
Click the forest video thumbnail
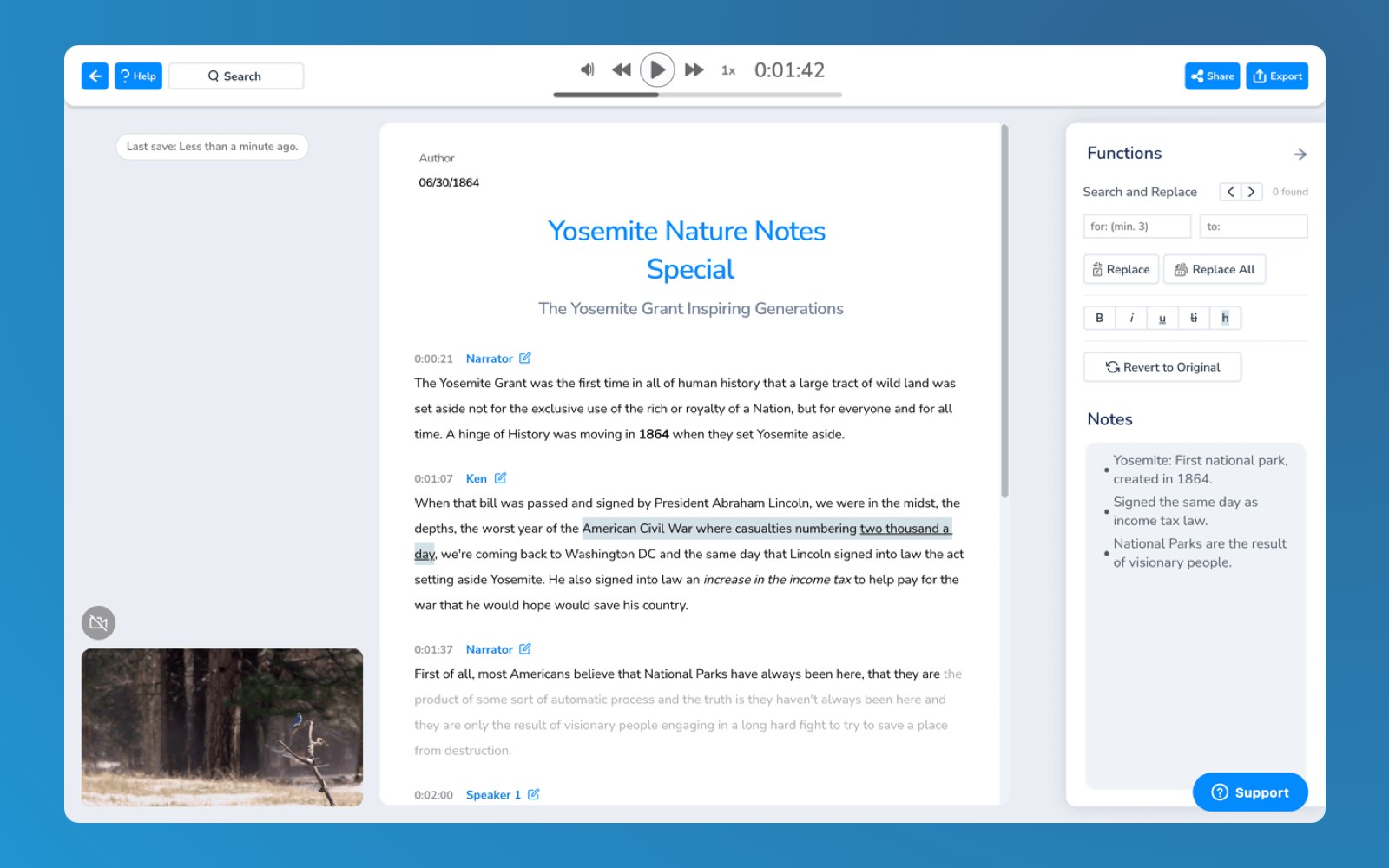coord(222,727)
